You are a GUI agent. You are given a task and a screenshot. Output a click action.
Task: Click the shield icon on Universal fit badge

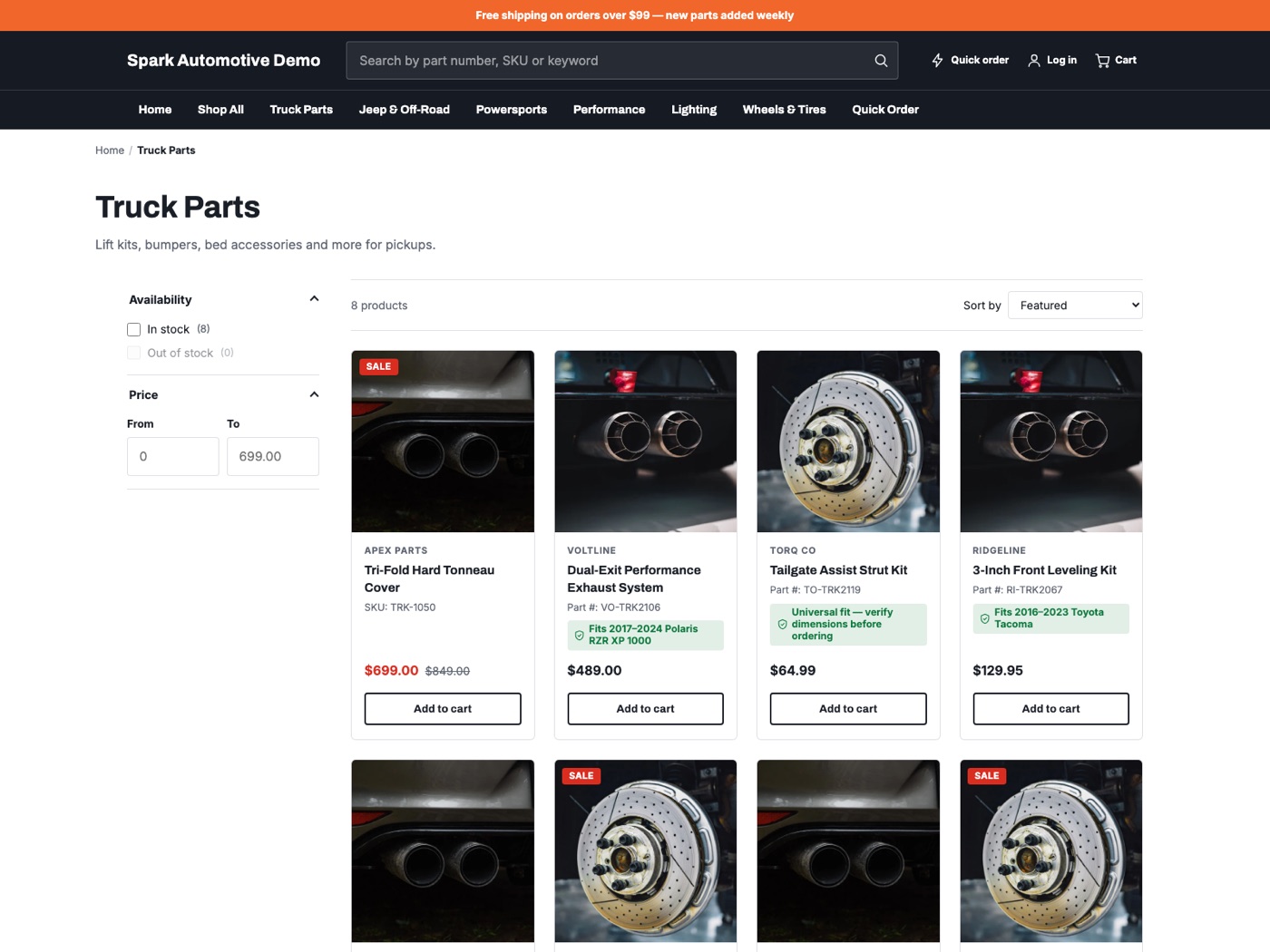pos(783,624)
